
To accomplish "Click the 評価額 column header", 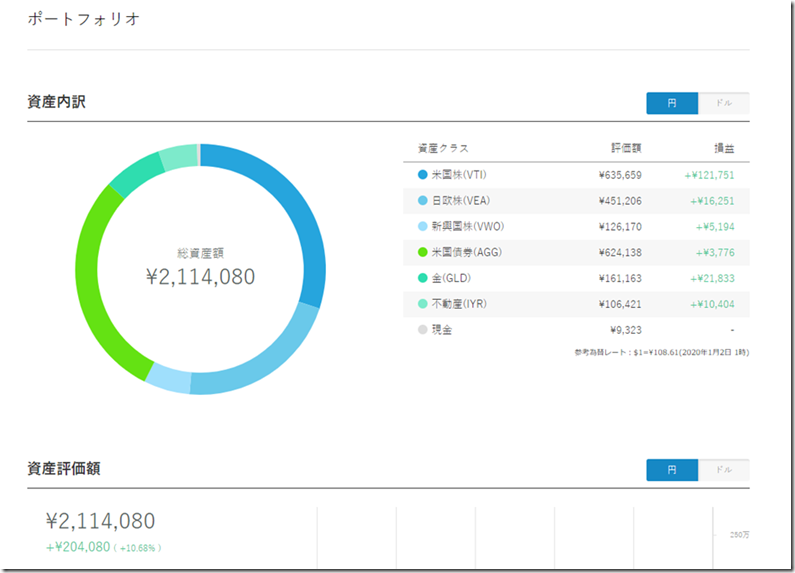I will tap(626, 148).
